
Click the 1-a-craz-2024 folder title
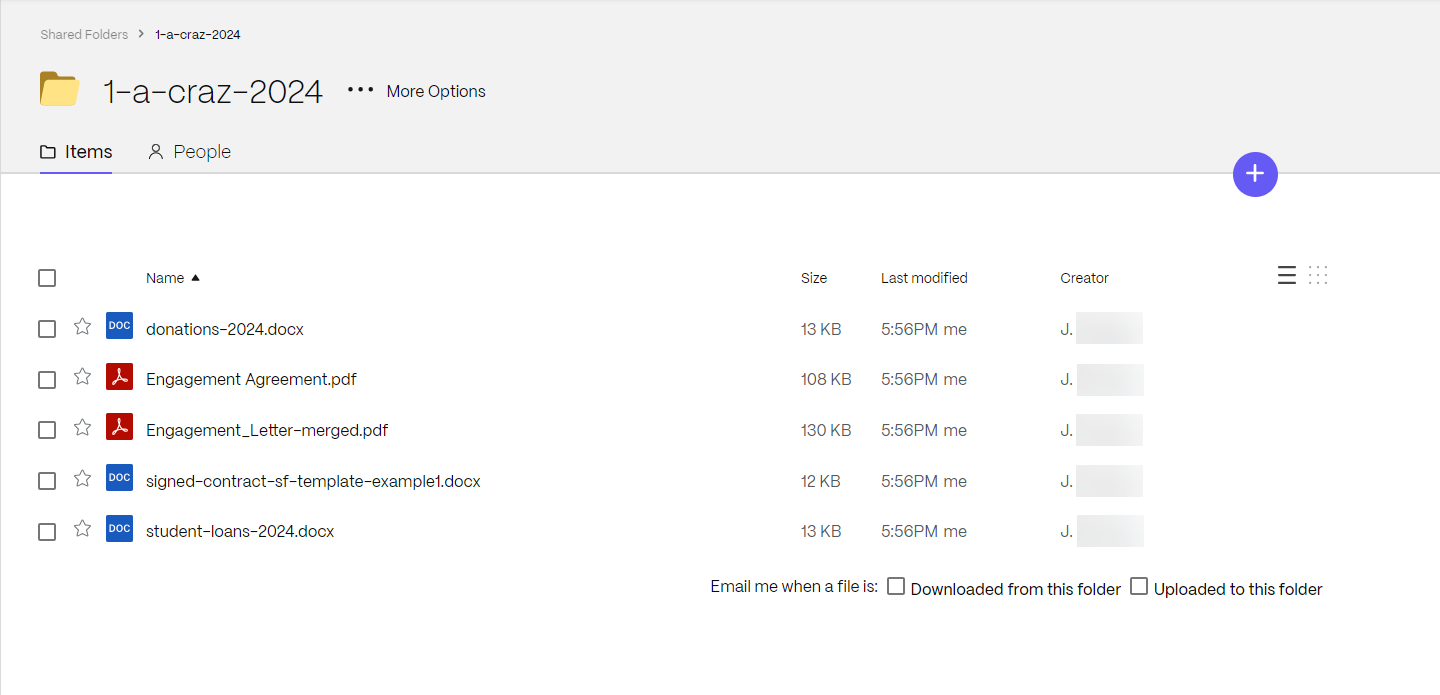213,91
